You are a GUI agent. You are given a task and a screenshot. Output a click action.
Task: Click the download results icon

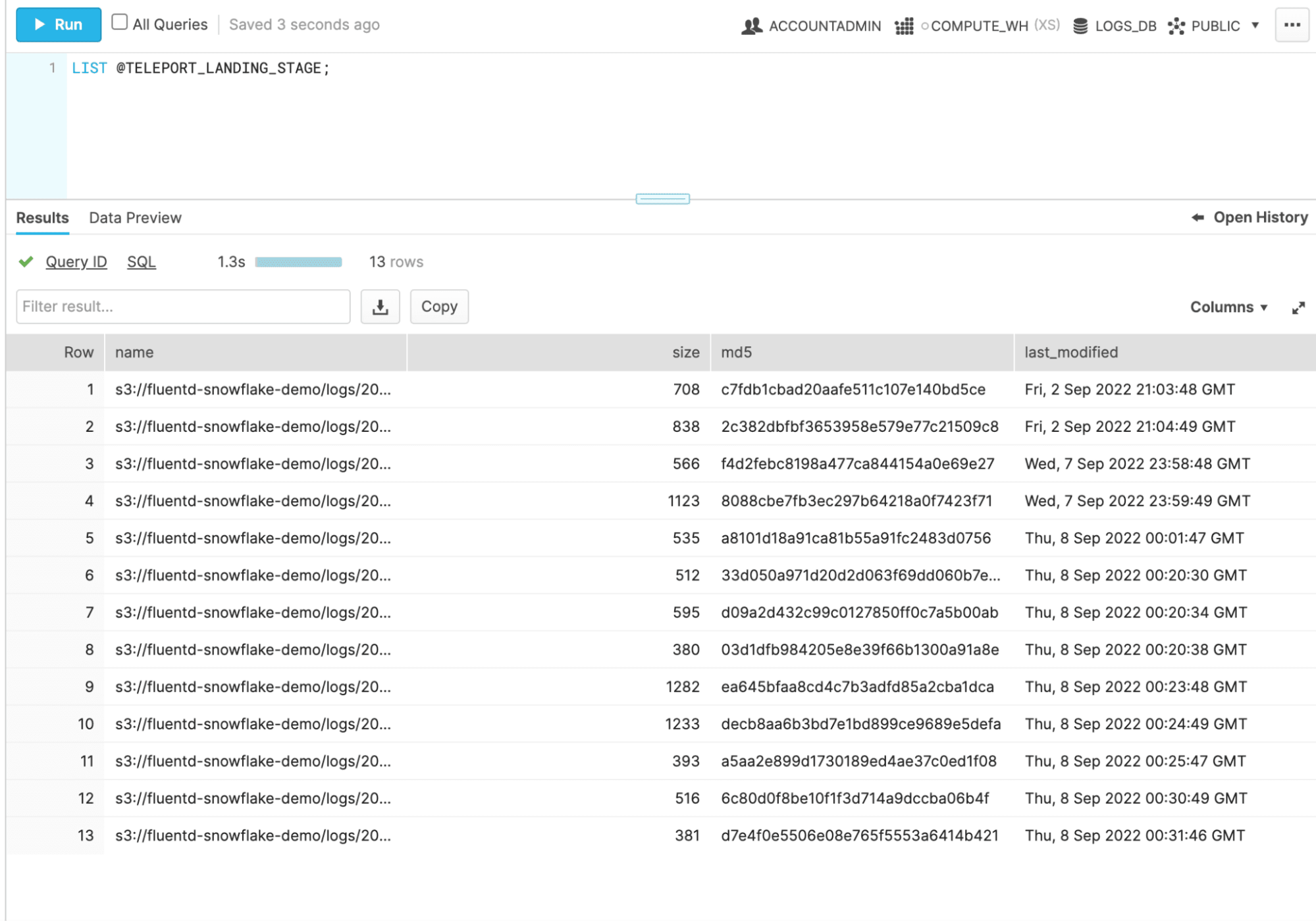pyautogui.click(x=380, y=307)
